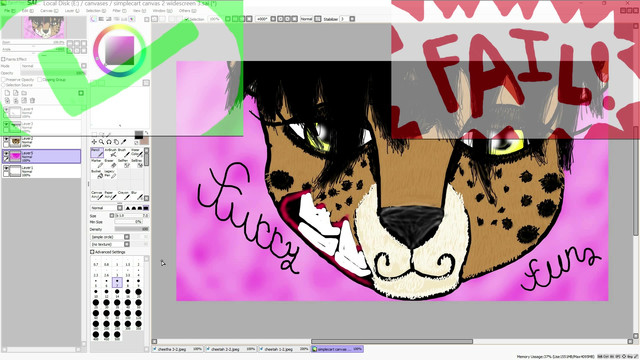Choose the Brush tool

pyautogui.click(x=124, y=153)
